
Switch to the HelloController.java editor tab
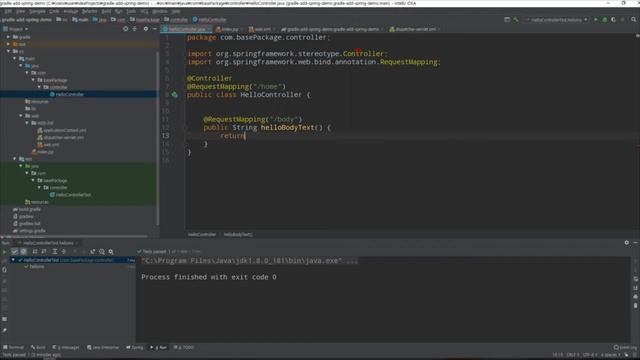[x=187, y=29]
